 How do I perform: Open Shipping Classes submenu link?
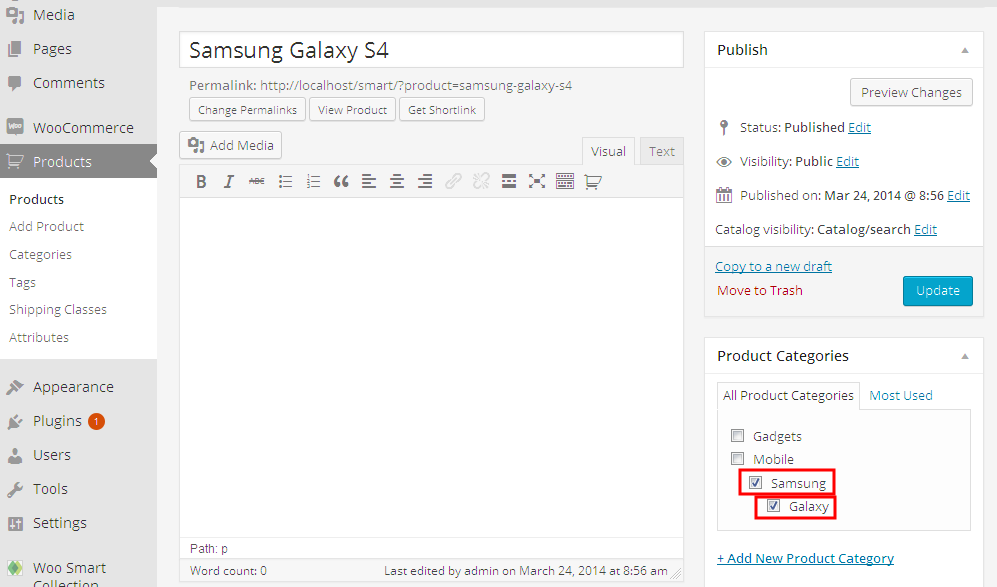point(58,310)
